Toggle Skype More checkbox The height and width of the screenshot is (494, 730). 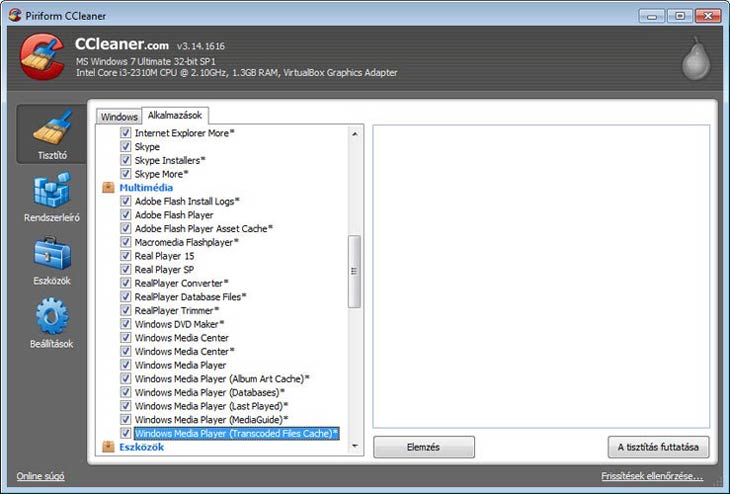pyautogui.click(x=125, y=174)
